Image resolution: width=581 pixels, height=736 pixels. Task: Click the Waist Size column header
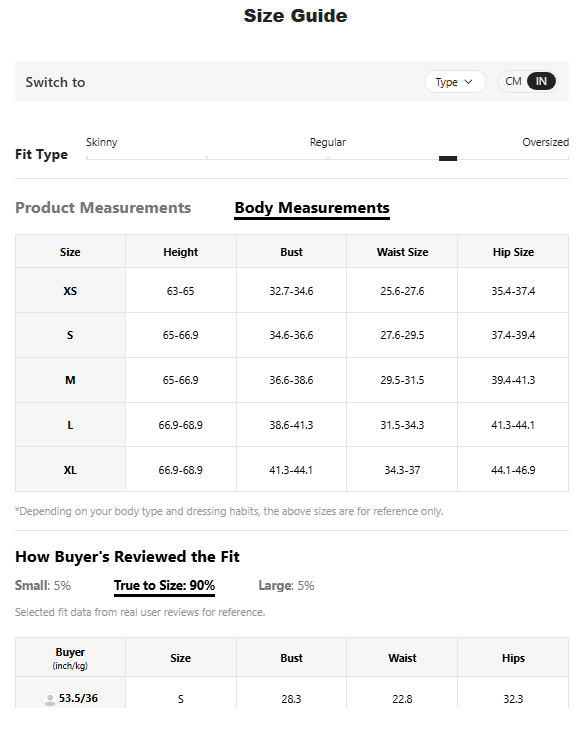402,252
